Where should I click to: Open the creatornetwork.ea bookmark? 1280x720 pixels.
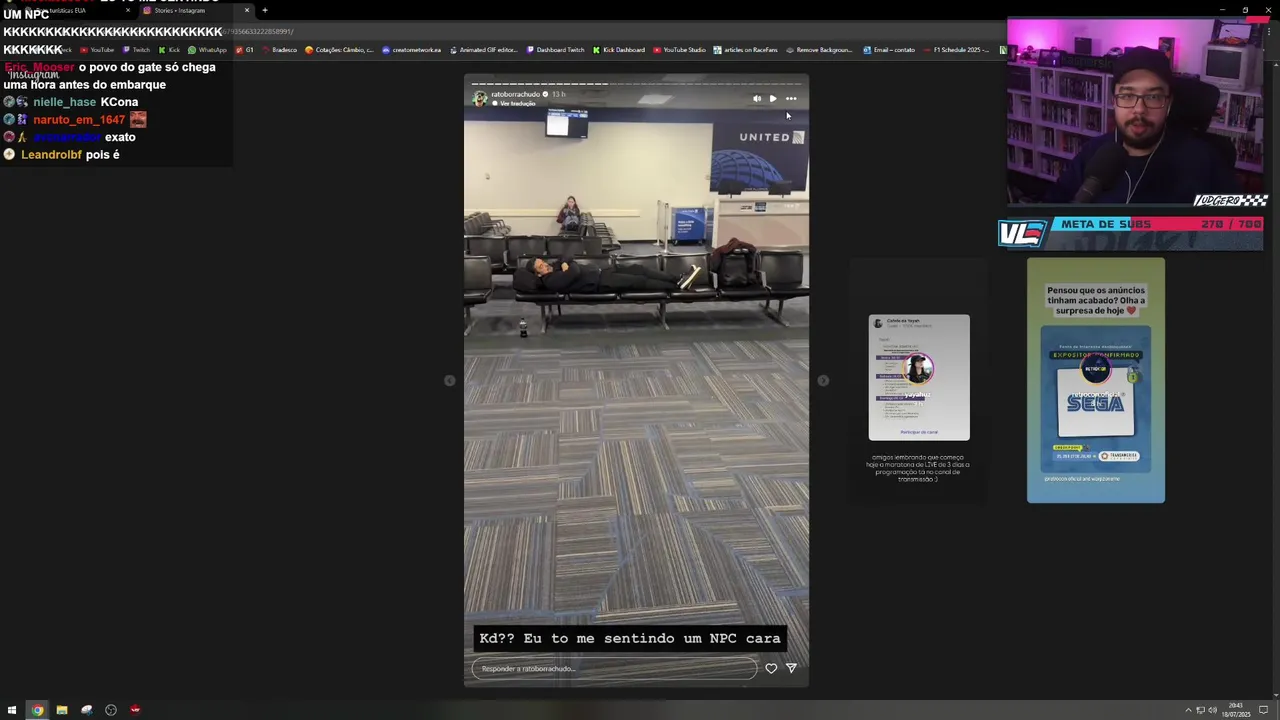[x=411, y=50]
